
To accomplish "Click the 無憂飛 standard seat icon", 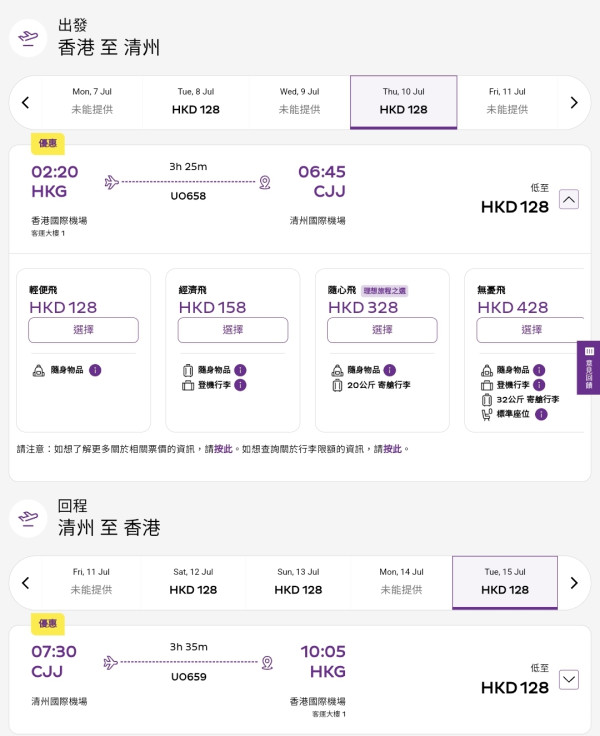I will pyautogui.click(x=486, y=414).
